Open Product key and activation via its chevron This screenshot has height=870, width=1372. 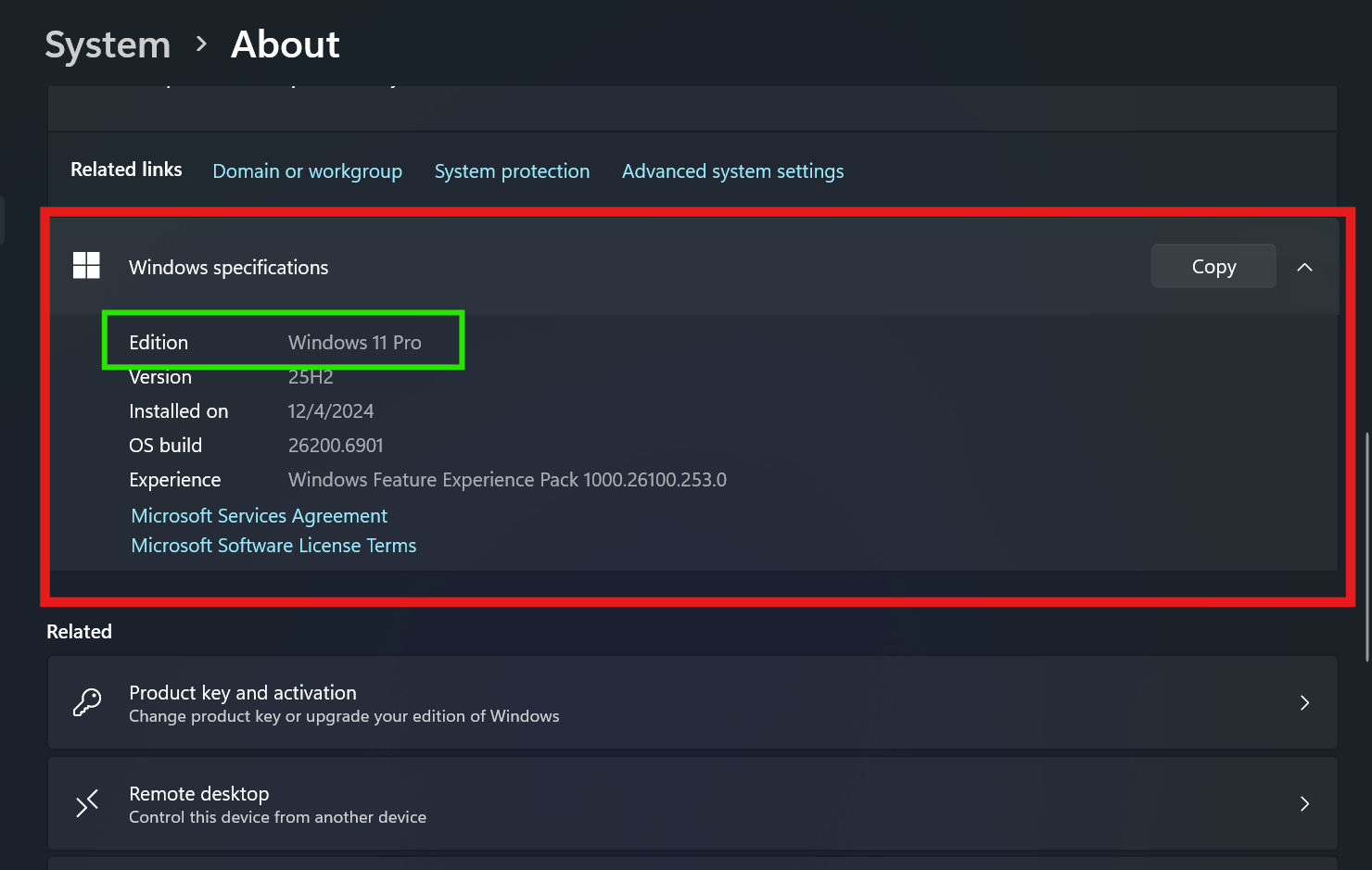click(1304, 702)
